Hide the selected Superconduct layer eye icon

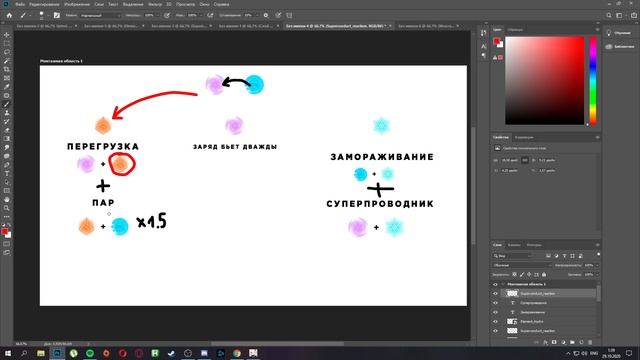point(496,293)
